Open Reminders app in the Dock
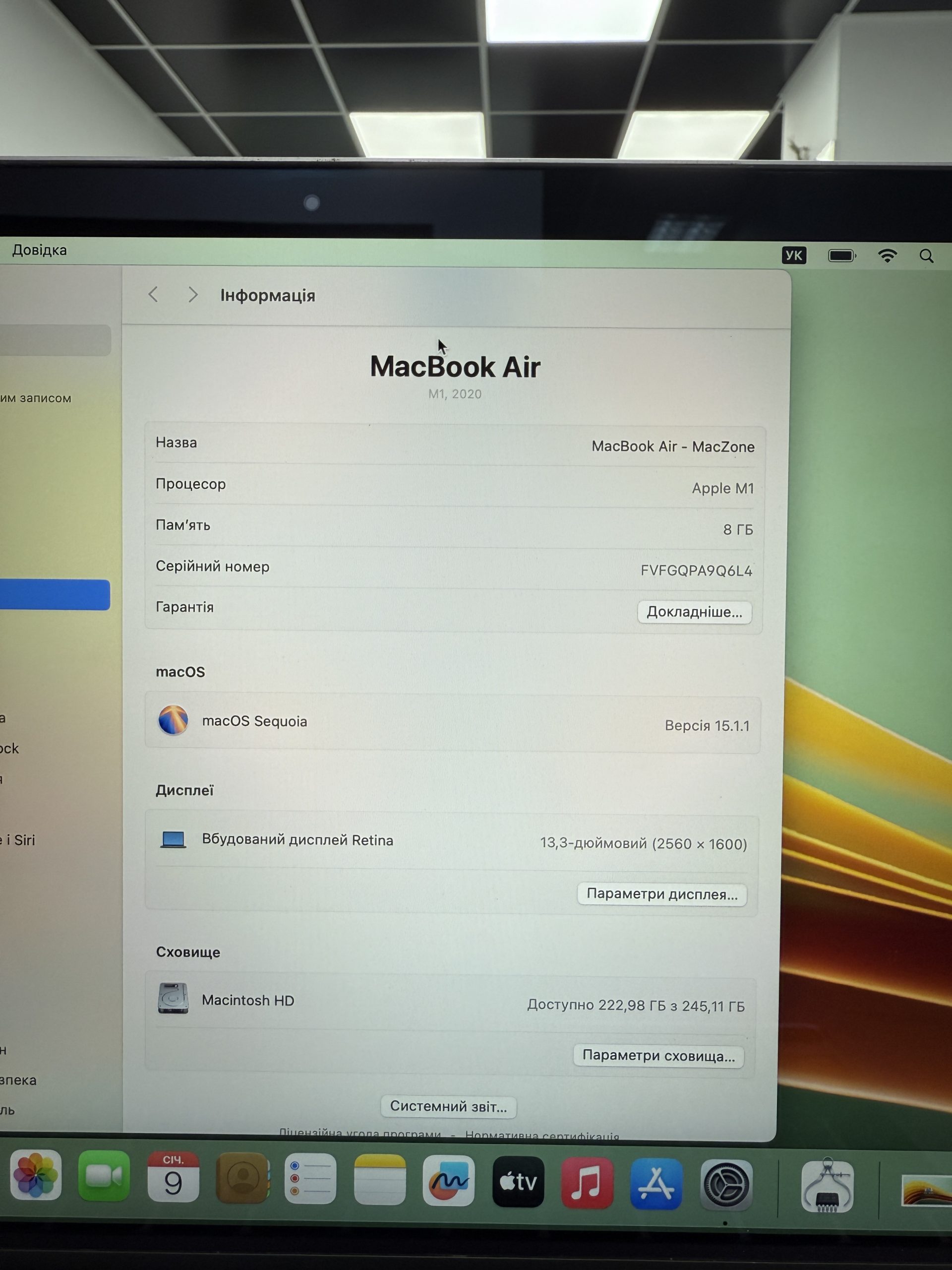This screenshot has width=952, height=1270. [310, 1178]
